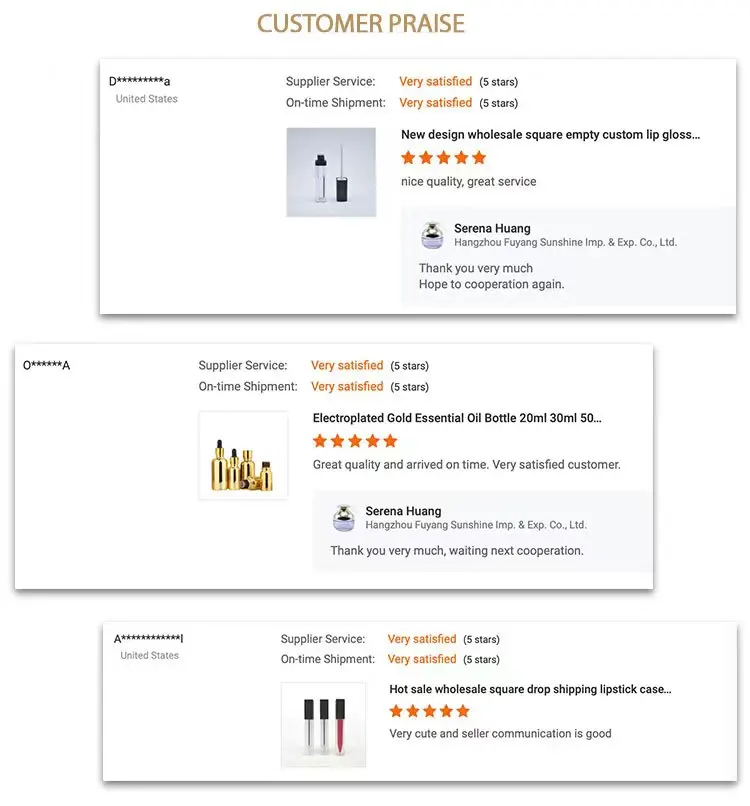
Task: Open the square lip gloss tube thumbnail
Action: (331, 172)
